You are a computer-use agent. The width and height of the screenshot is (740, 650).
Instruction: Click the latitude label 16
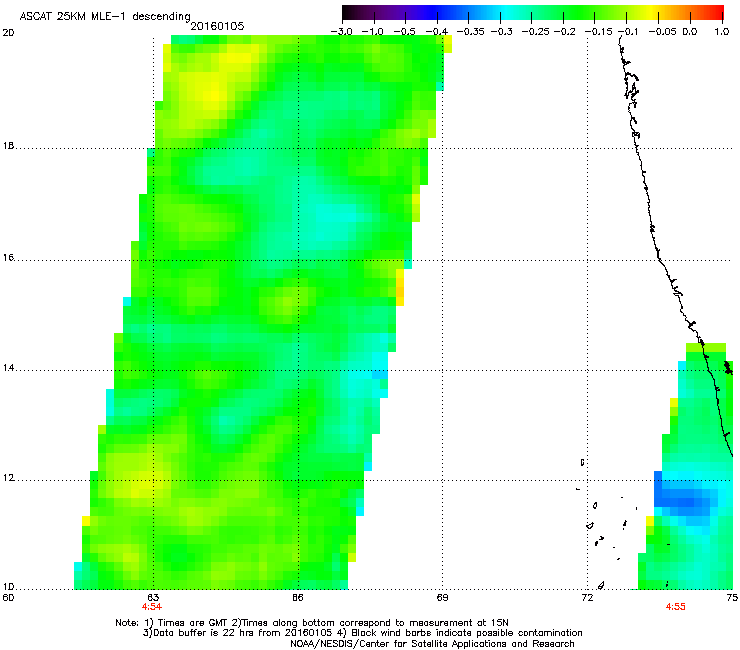tap(8, 258)
